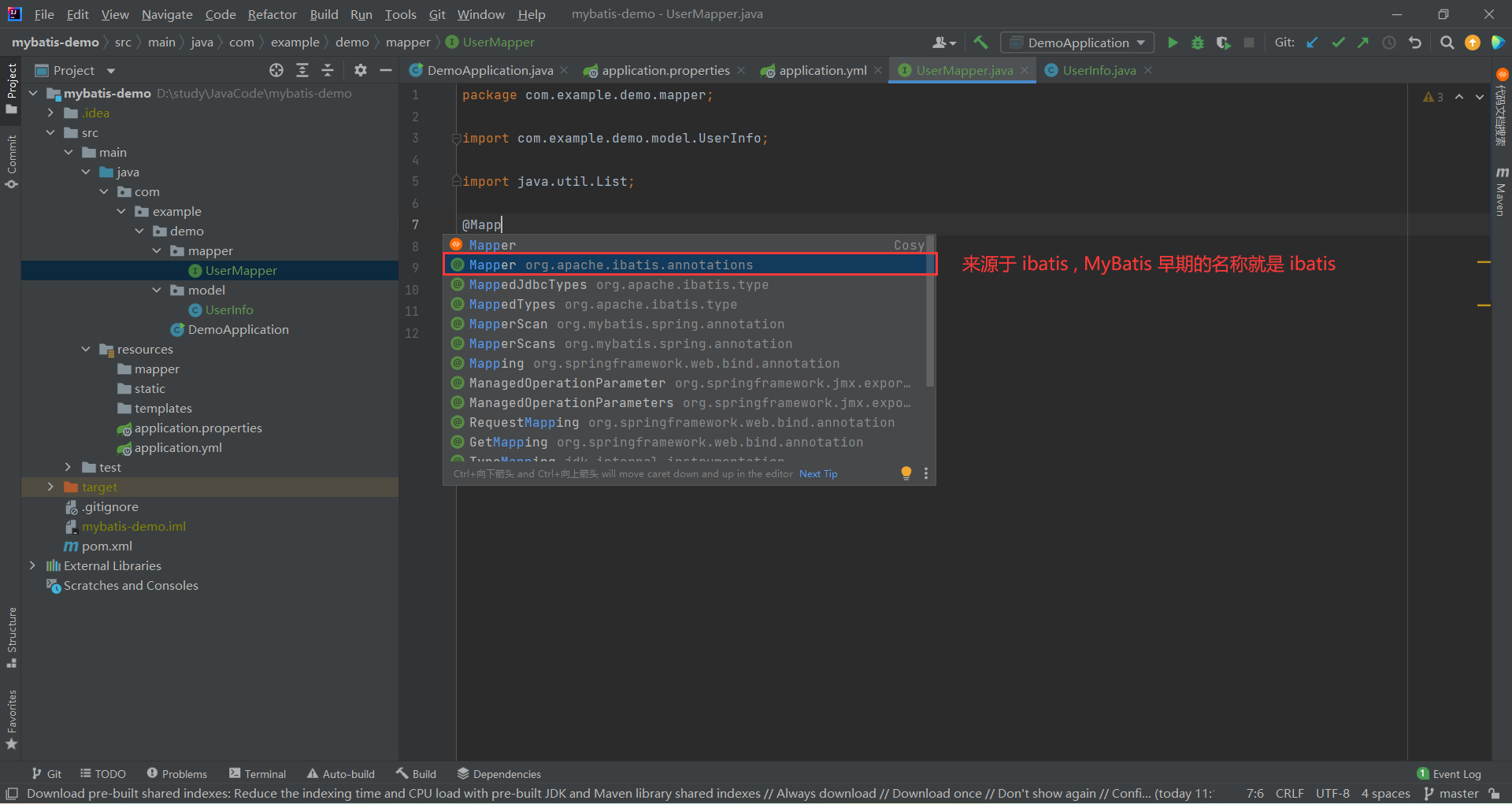
Task: Toggle Project tool window stripe button
Action: 11,88
